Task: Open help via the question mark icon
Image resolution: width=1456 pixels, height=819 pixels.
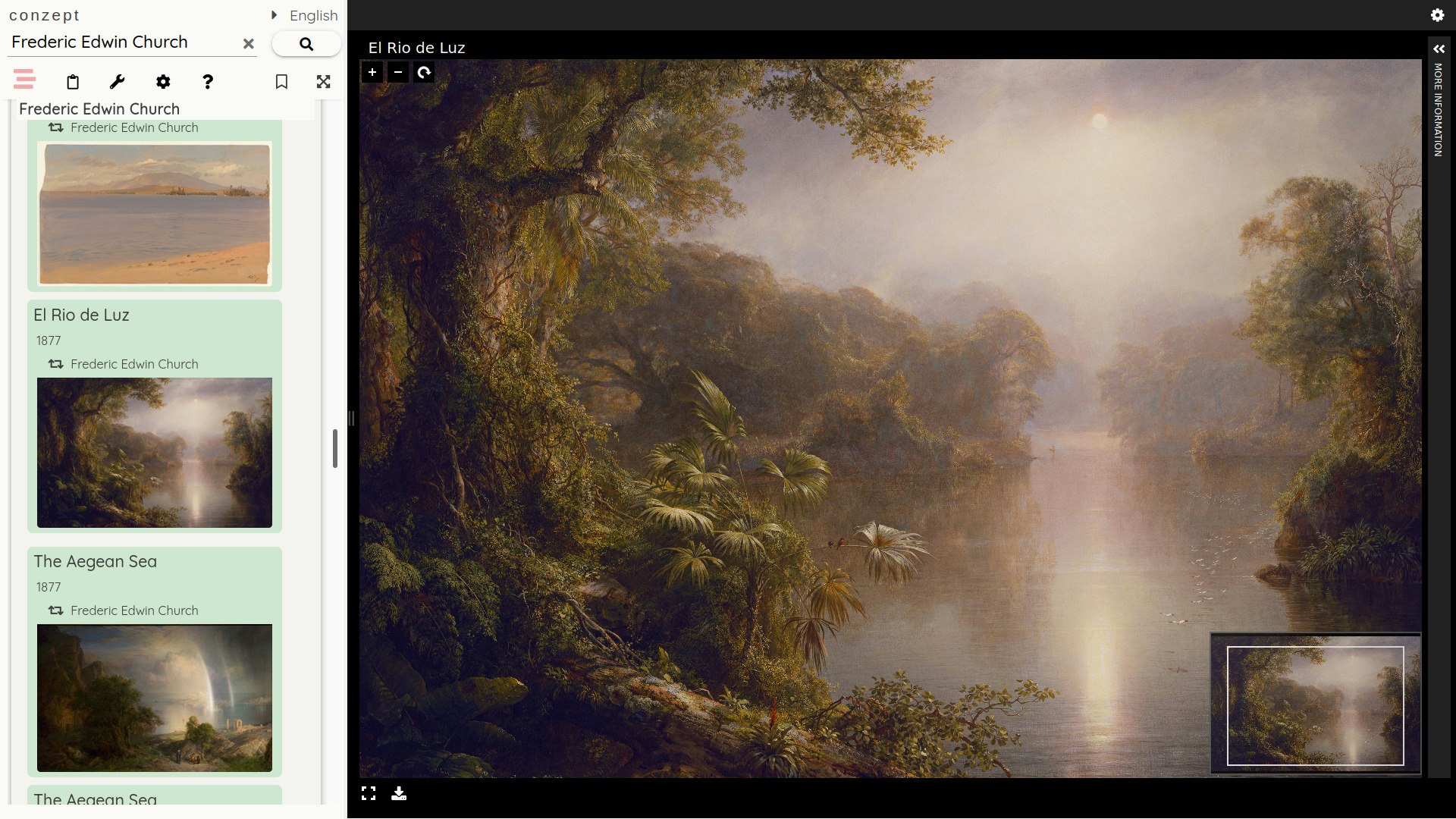Action: [x=208, y=82]
